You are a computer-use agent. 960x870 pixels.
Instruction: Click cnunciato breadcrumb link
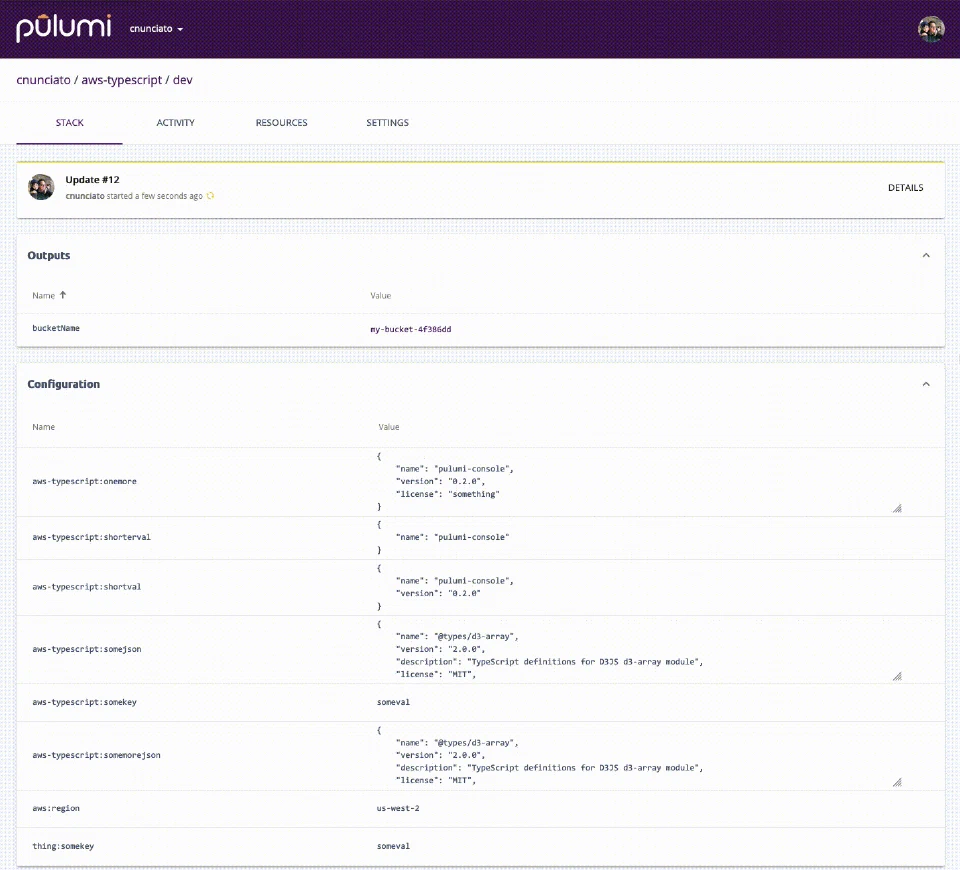click(43, 80)
